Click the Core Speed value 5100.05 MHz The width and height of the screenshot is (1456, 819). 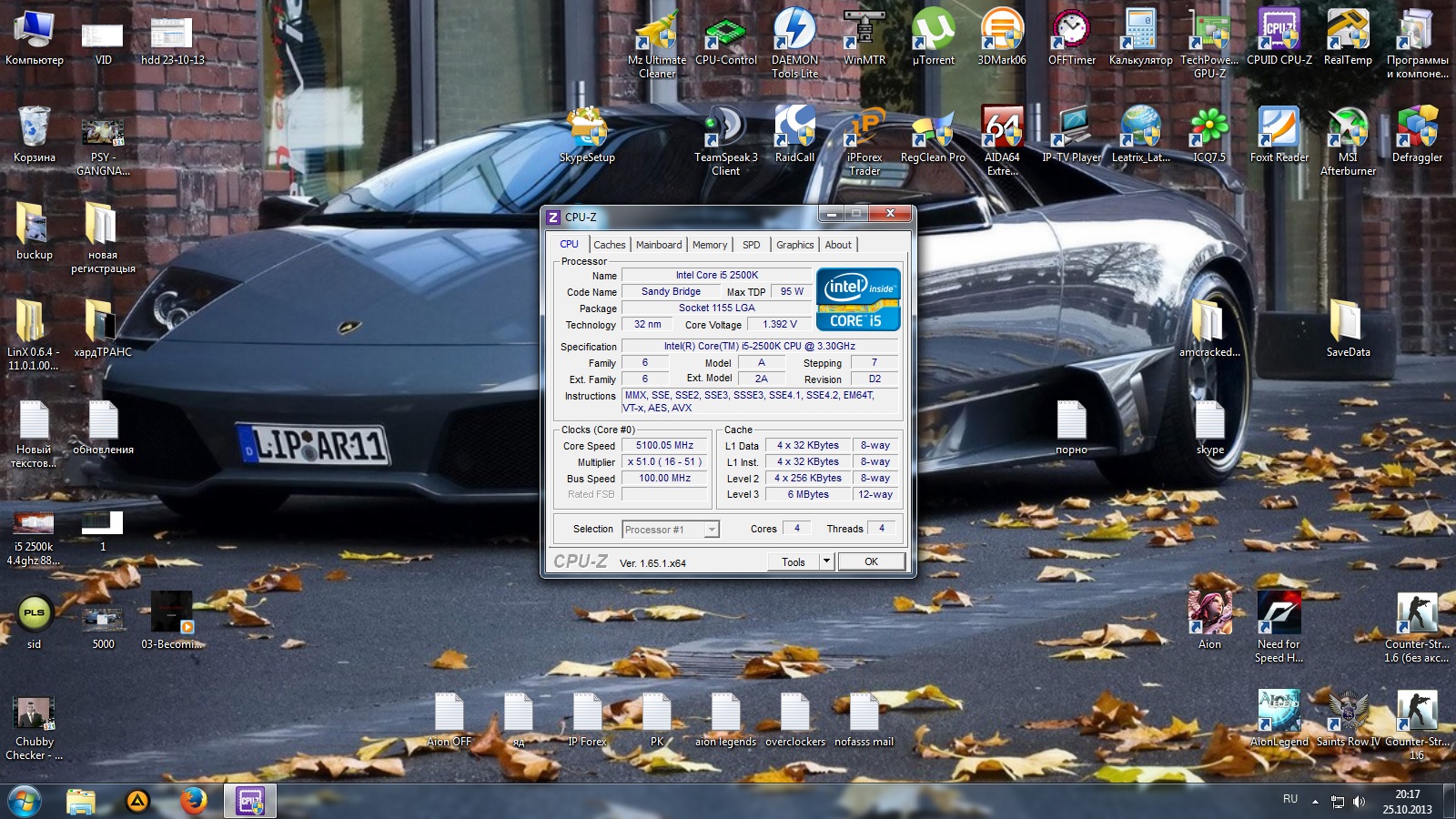(664, 446)
